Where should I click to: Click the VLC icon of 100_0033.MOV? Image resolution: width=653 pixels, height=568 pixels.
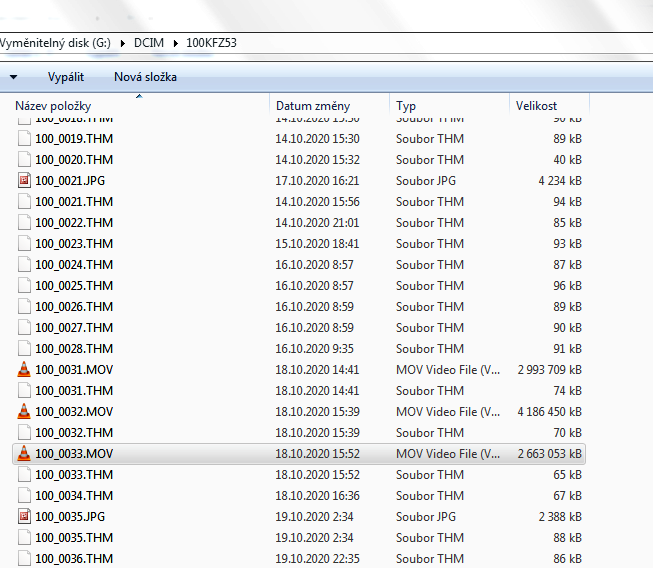pyautogui.click(x=24, y=453)
